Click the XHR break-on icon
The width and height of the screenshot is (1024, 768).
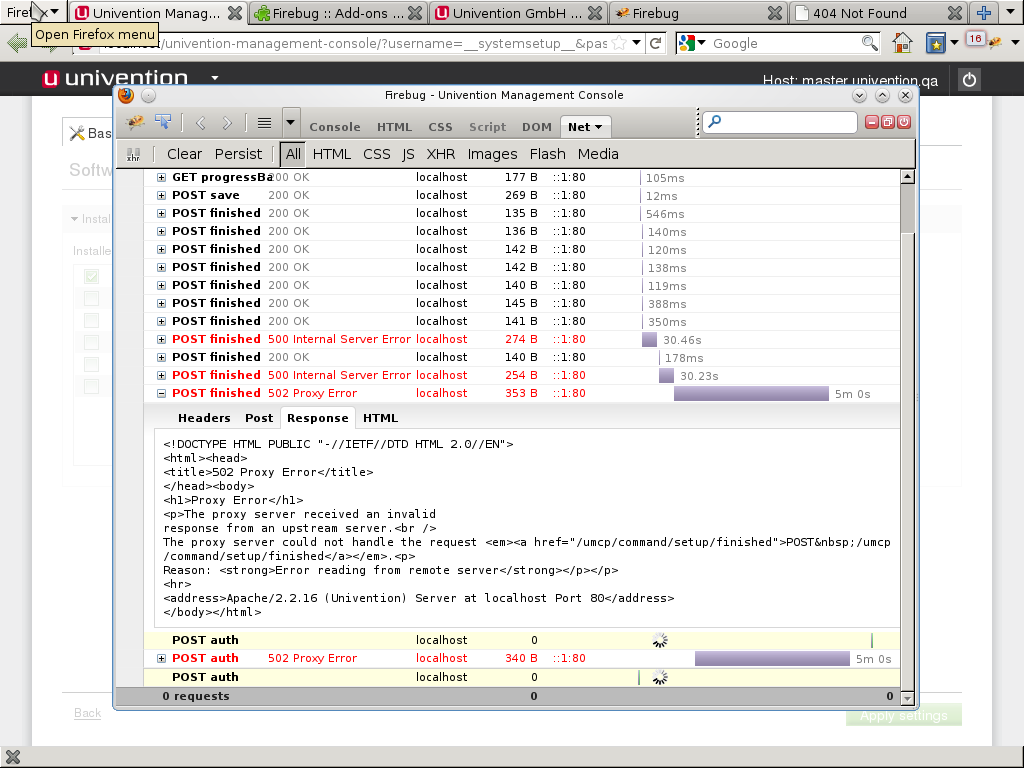(133, 154)
